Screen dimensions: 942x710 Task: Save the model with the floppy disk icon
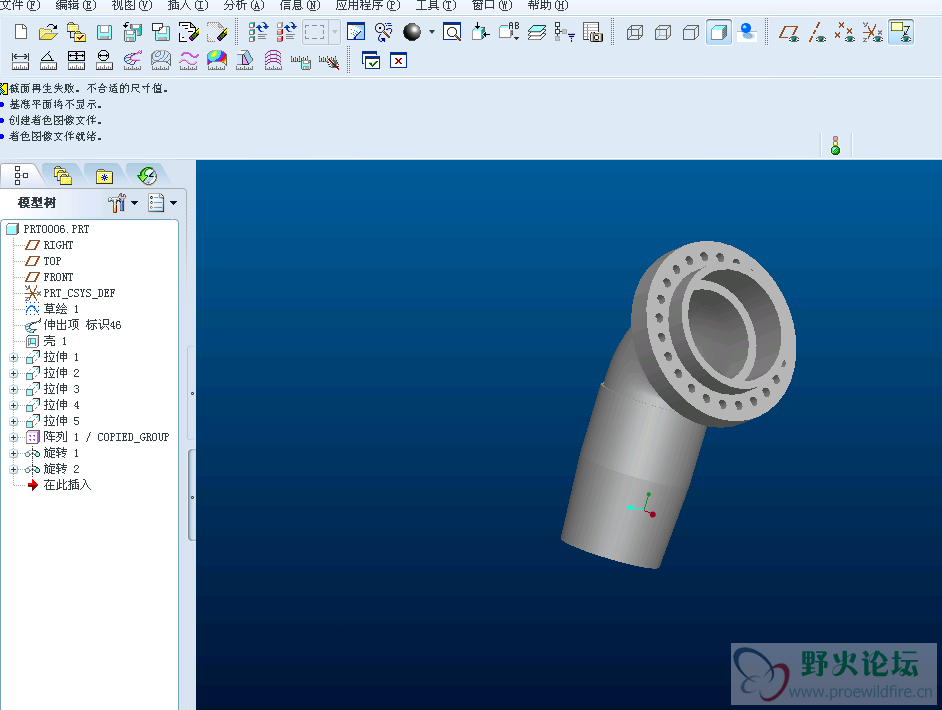105,32
